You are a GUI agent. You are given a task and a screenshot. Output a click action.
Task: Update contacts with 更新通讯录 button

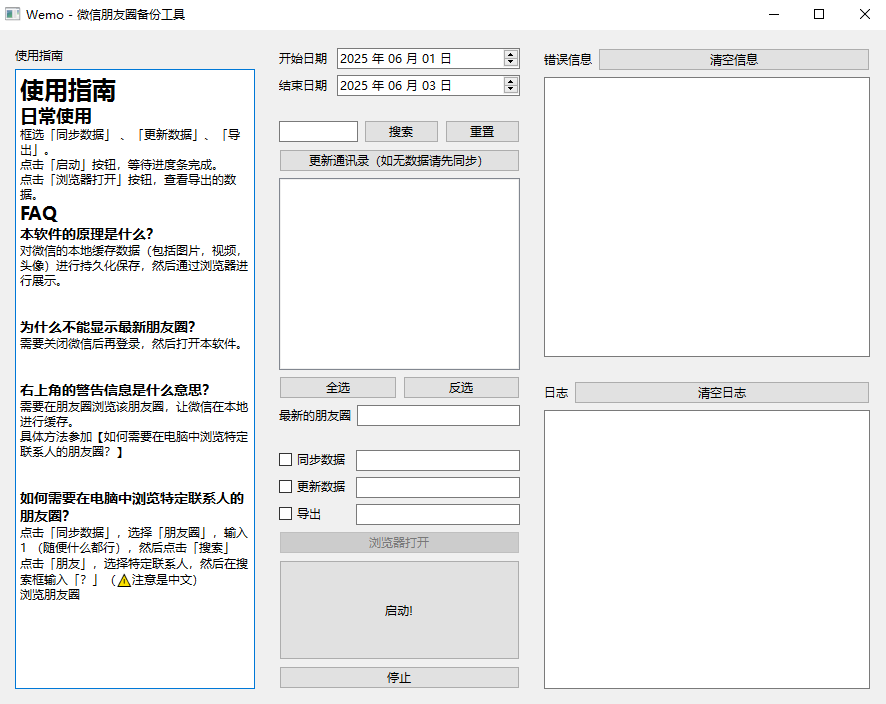click(x=399, y=160)
